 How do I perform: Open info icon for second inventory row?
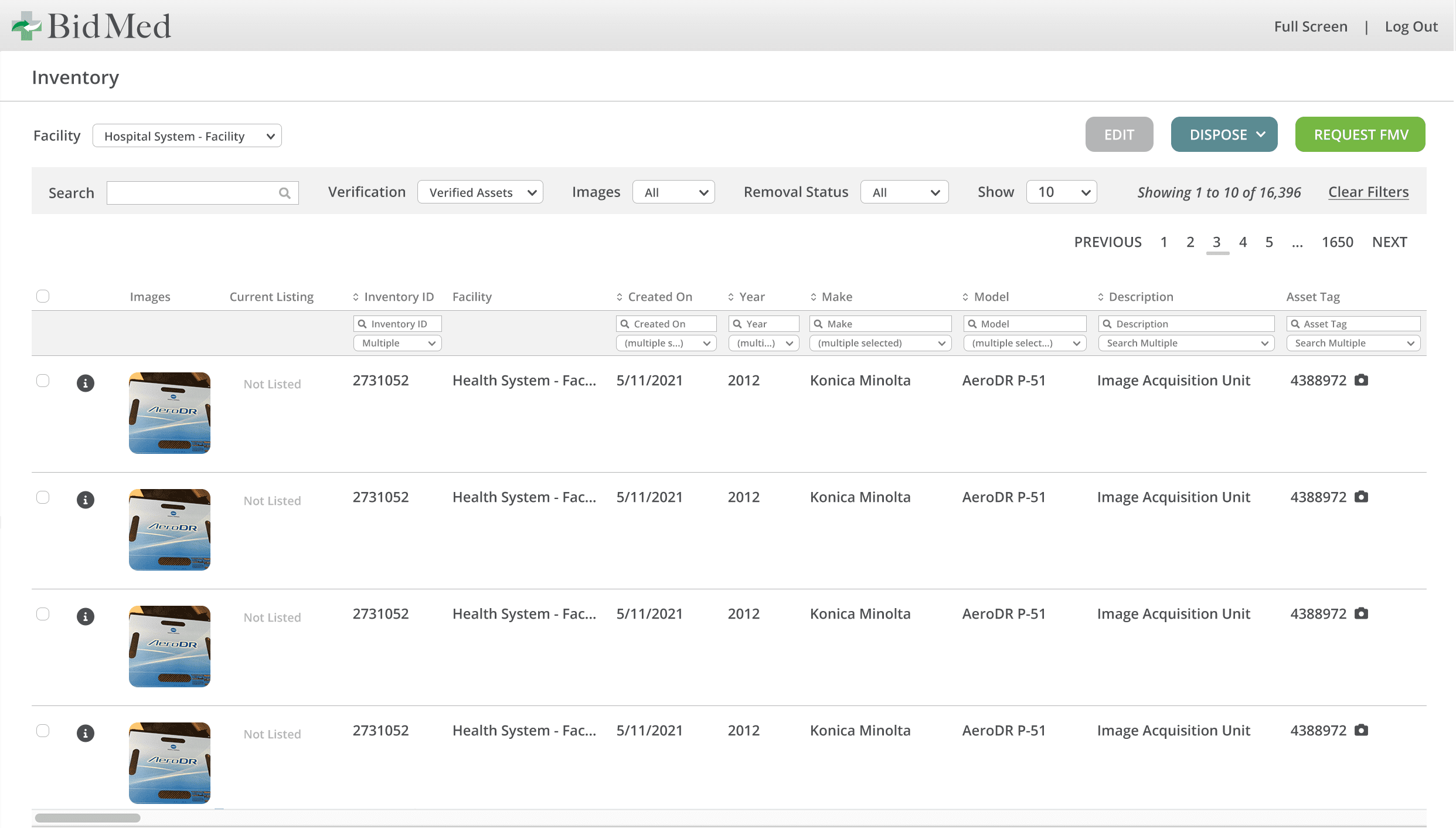click(86, 500)
